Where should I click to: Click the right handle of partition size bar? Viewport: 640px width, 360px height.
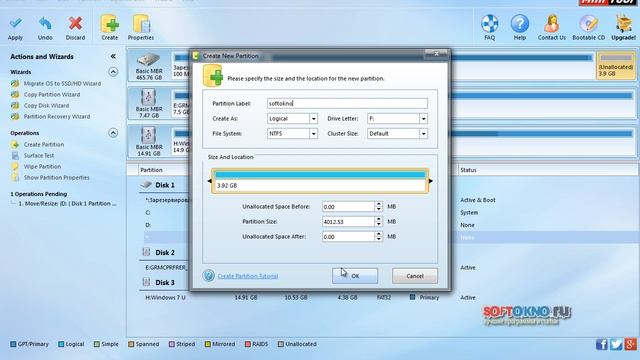(x=431, y=181)
